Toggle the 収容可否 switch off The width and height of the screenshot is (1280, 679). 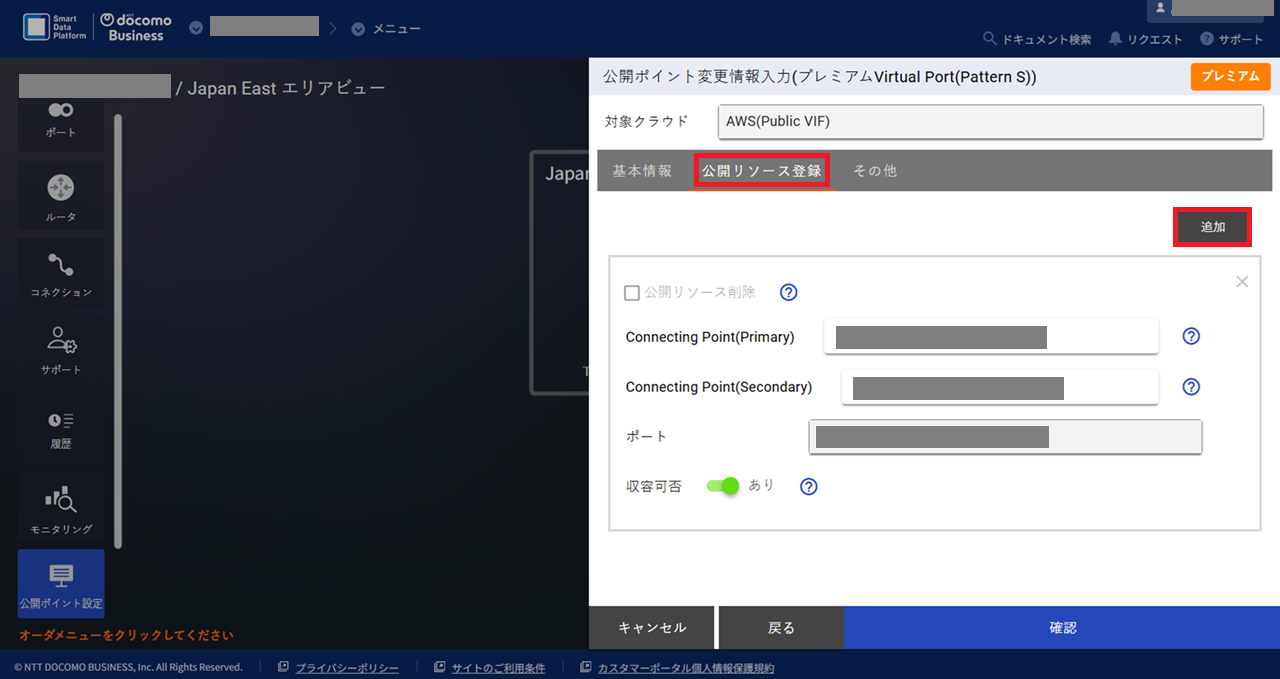pos(722,486)
